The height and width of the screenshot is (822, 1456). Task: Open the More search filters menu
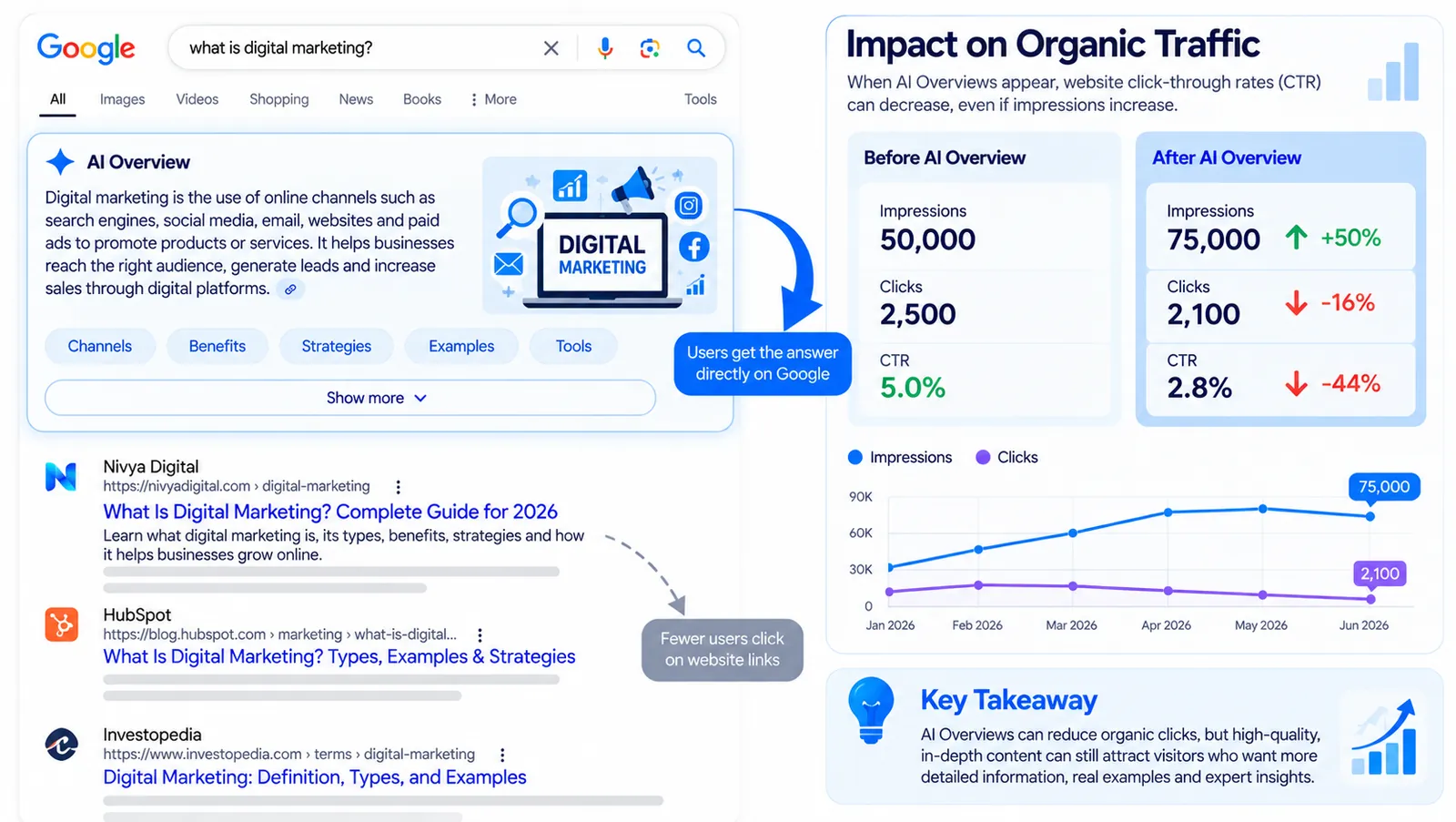[494, 99]
